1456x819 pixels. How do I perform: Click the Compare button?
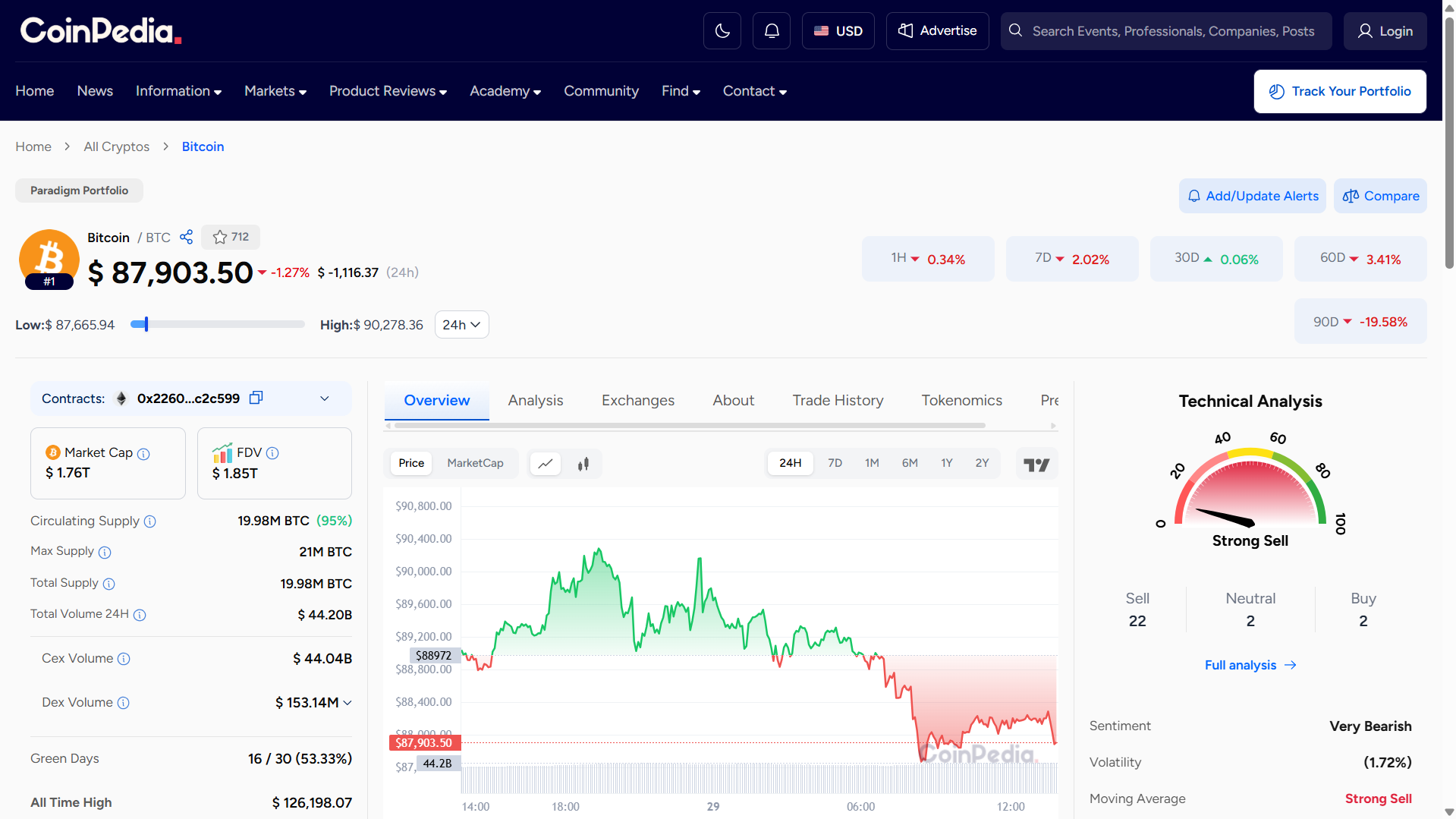pyautogui.click(x=1380, y=196)
